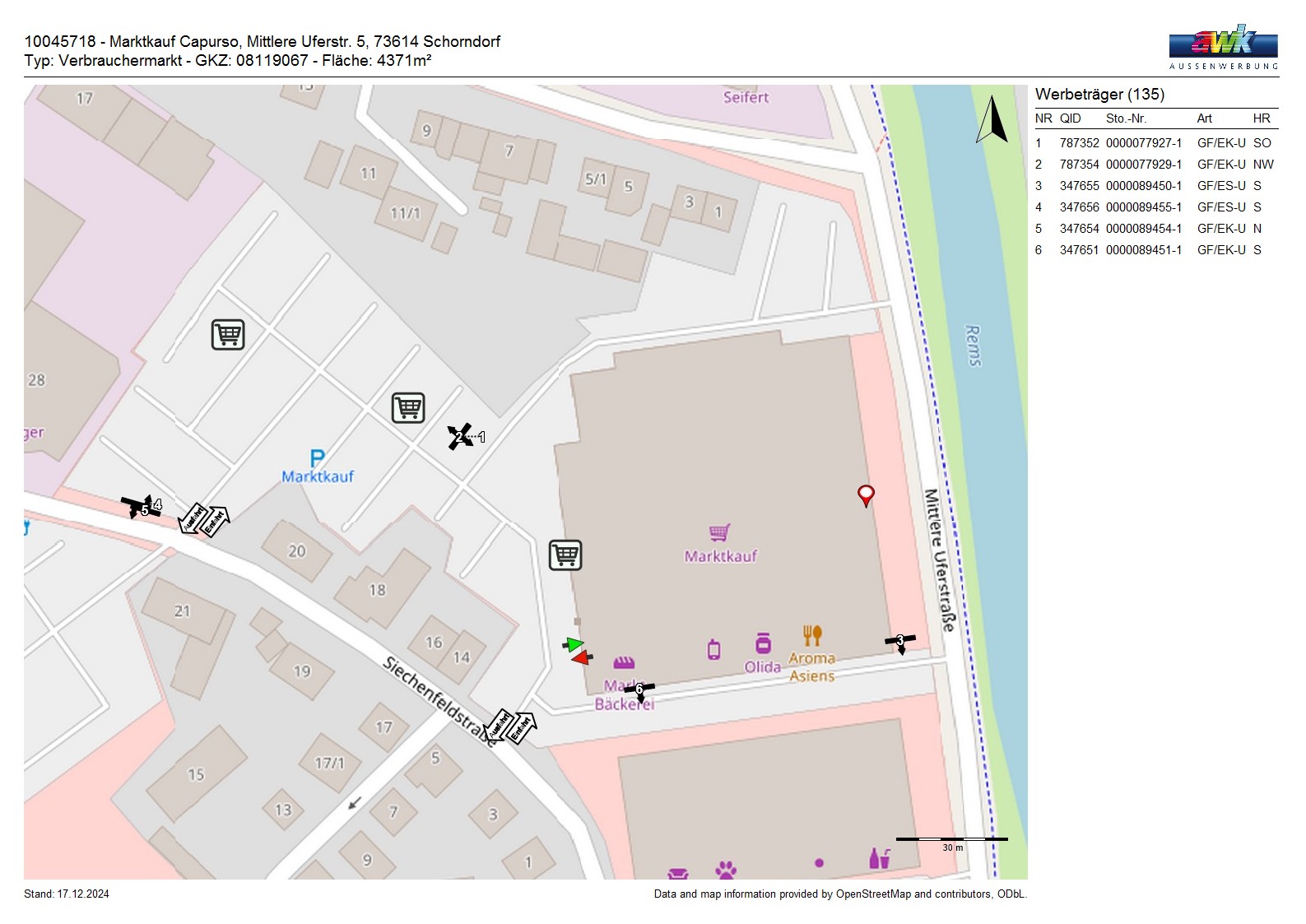This screenshot has height=924, width=1306.
Task: Click the shopping cart icon beside the Marktkauf building
Action: coord(565,555)
